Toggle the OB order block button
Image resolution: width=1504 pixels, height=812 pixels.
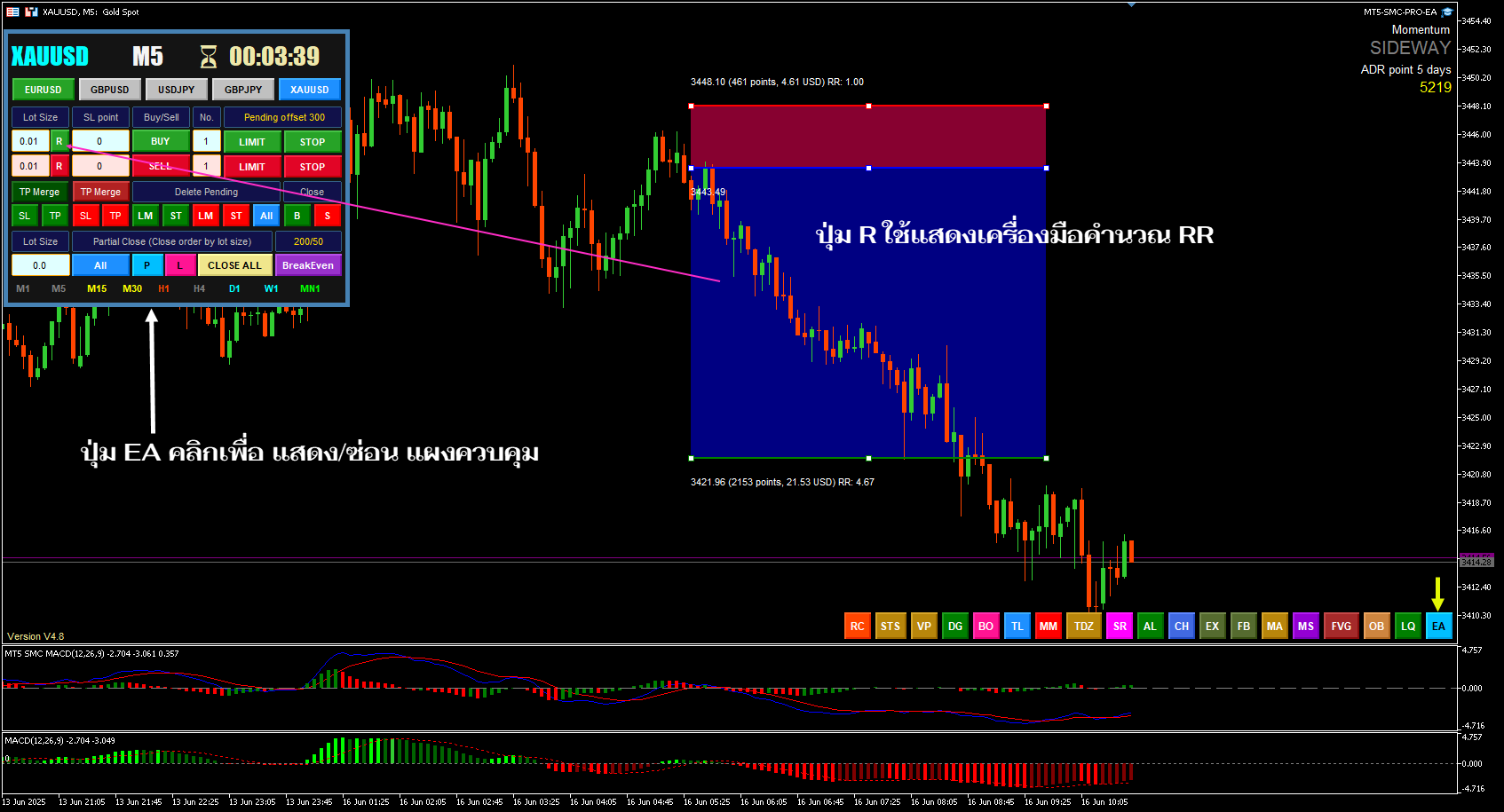[1376, 626]
